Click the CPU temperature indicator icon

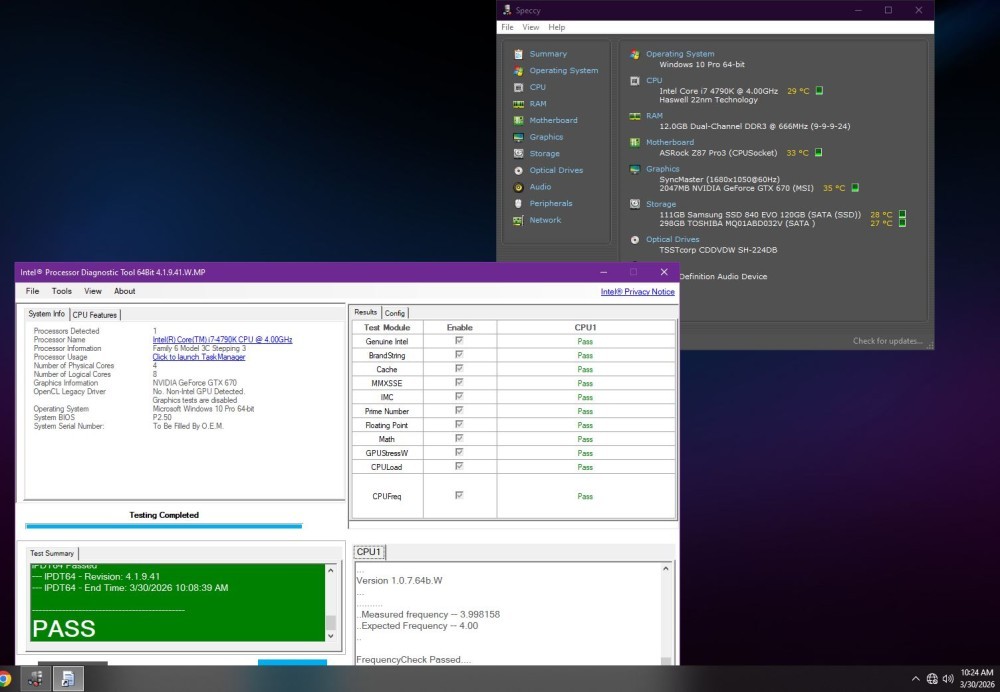tap(819, 91)
